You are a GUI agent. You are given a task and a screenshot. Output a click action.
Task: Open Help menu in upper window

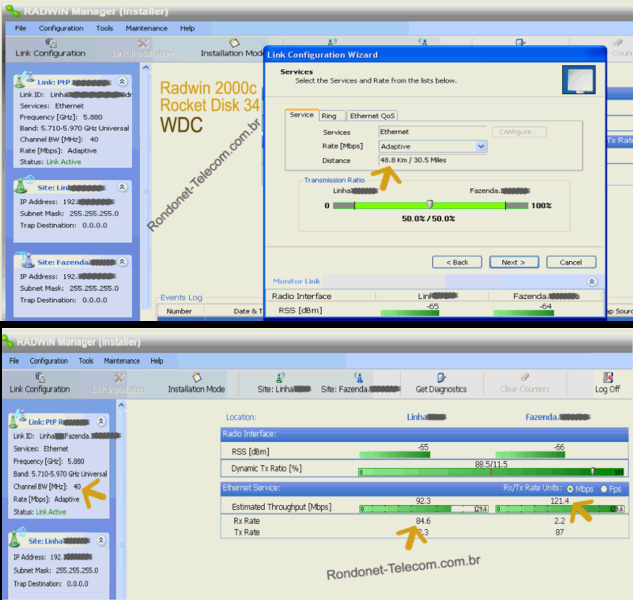point(187,28)
